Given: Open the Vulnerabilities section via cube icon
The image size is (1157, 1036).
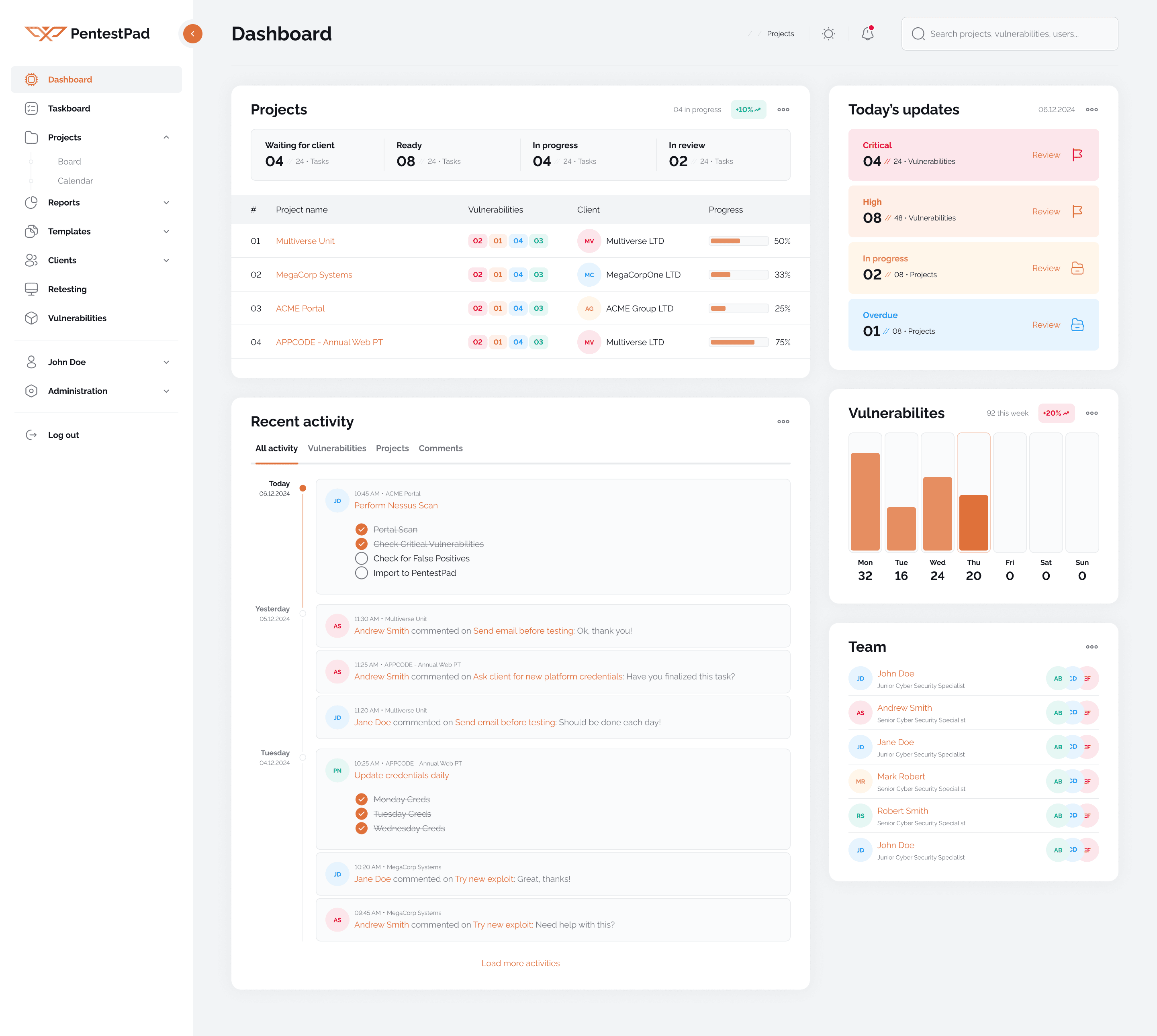Looking at the screenshot, I should click(32, 318).
